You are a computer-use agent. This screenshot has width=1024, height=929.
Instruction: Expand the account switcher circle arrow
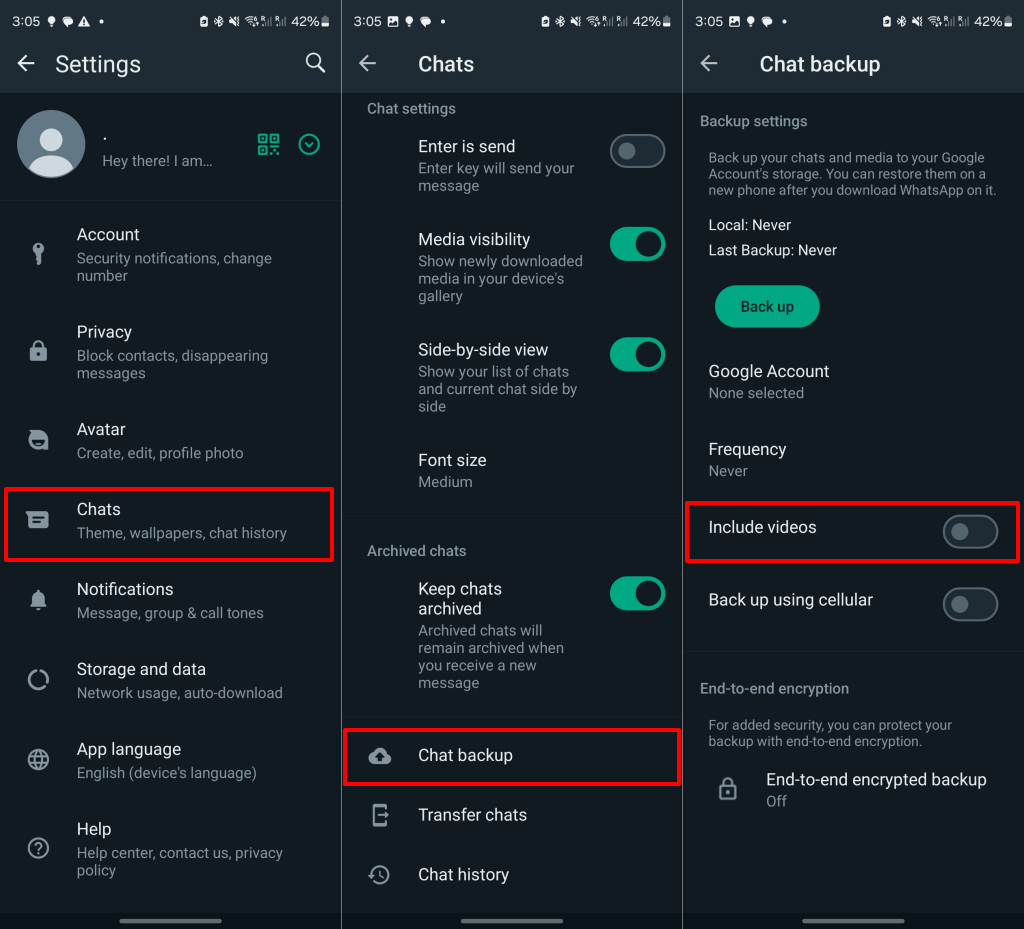310,144
